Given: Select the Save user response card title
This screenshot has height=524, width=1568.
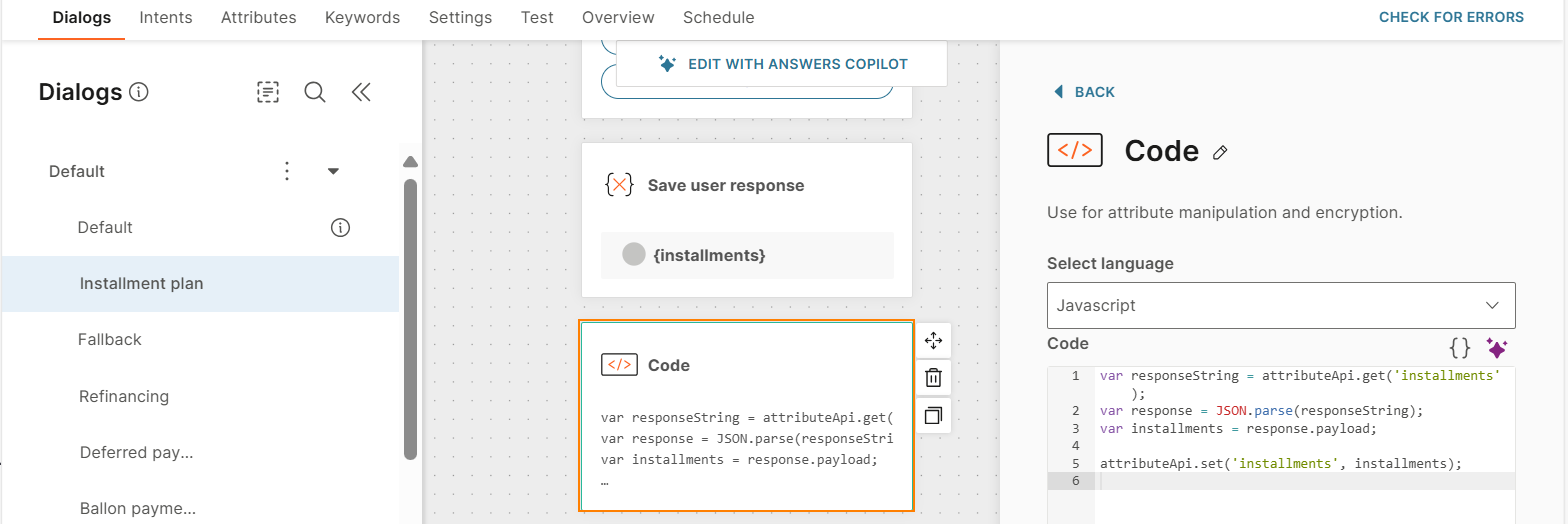Looking at the screenshot, I should coord(726,185).
